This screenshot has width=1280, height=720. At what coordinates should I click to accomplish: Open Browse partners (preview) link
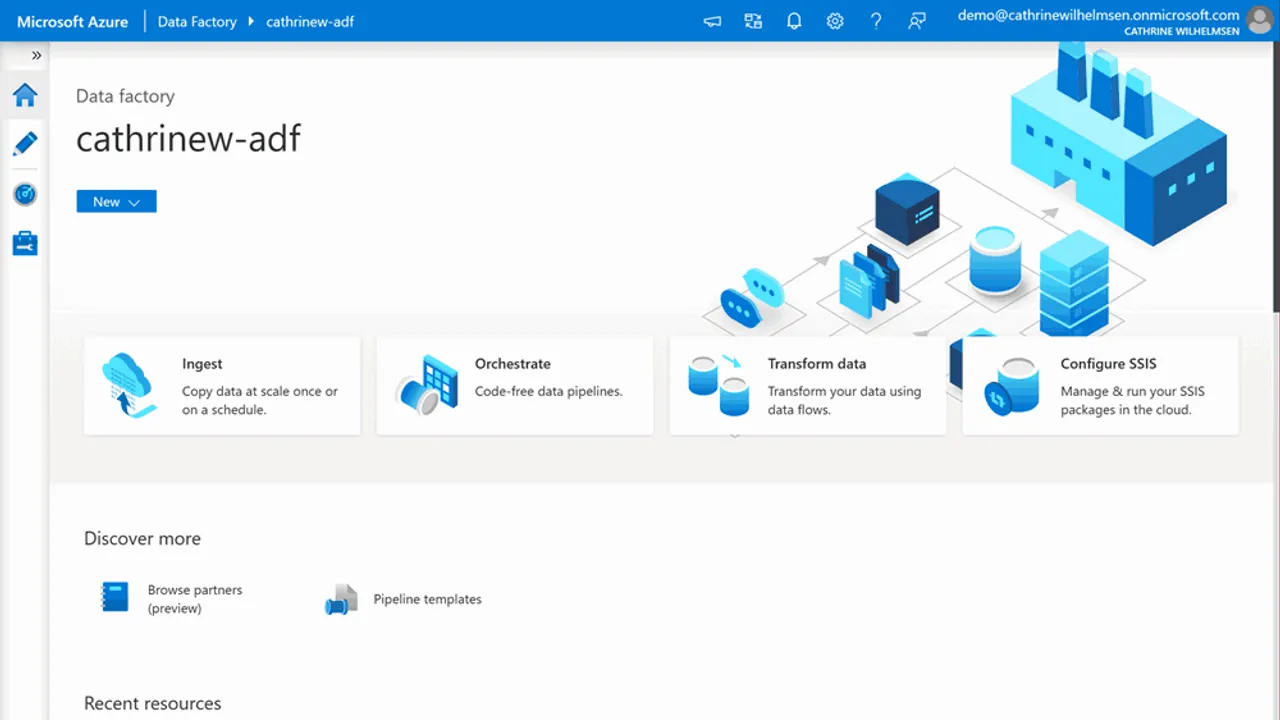click(x=195, y=599)
